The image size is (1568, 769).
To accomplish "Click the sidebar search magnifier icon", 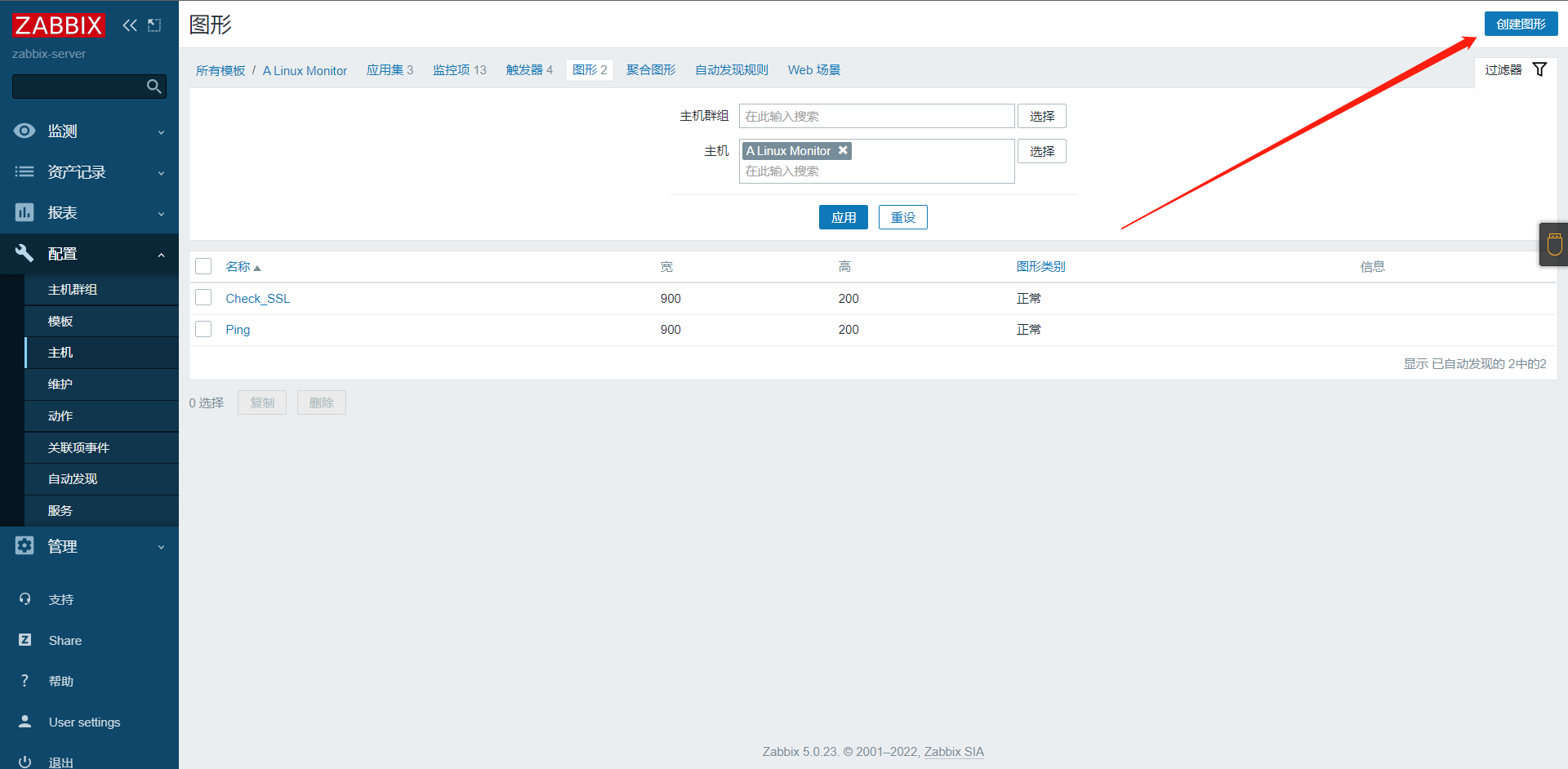I will pyautogui.click(x=154, y=87).
